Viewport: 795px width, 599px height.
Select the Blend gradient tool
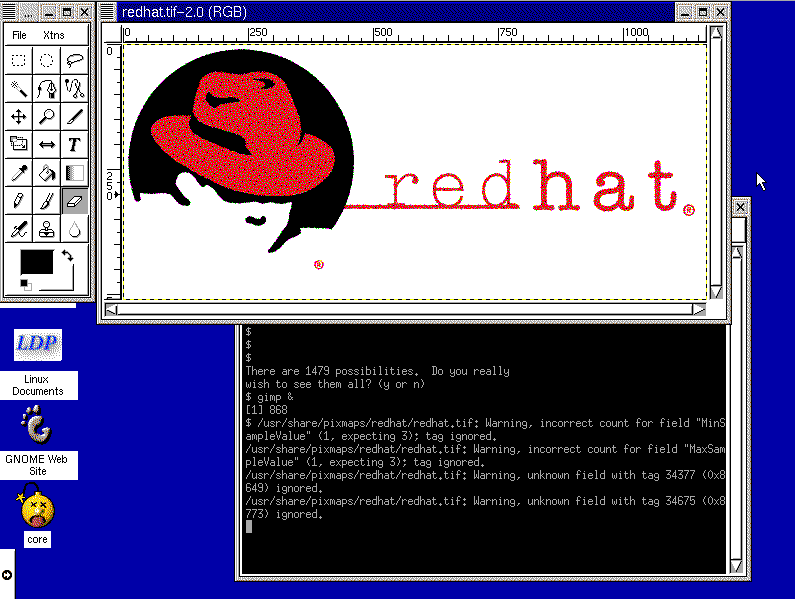click(x=74, y=173)
